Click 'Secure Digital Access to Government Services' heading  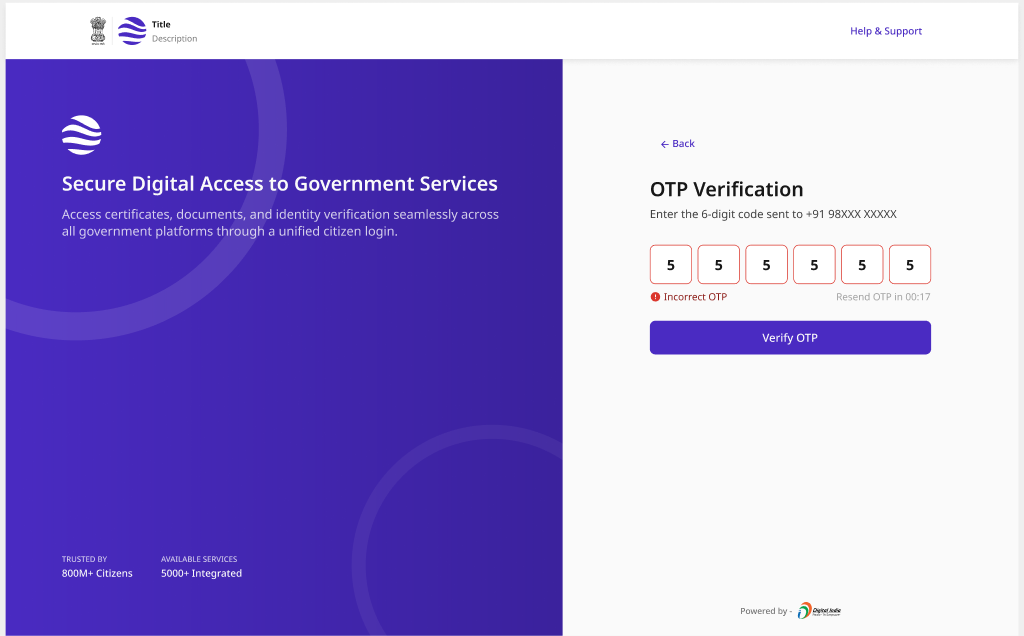(280, 183)
